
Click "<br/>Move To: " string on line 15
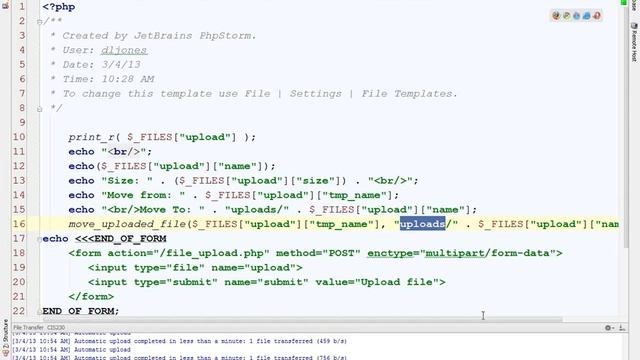[x=153, y=210]
